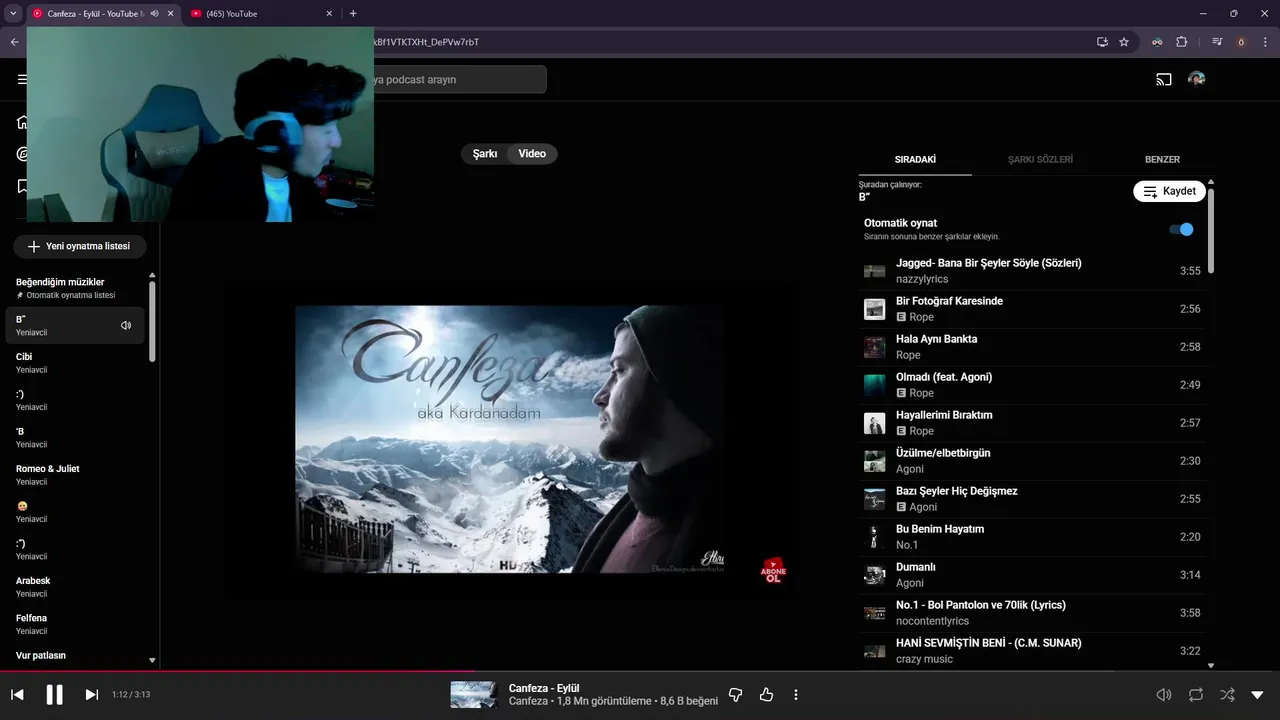Click player bar song thumbnail
This screenshot has height=720, width=1280.
(474, 694)
